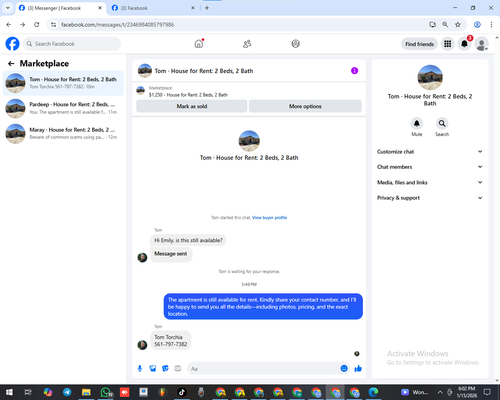View site information icon in address bar
This screenshot has width=500, height=400.
coord(54,24)
